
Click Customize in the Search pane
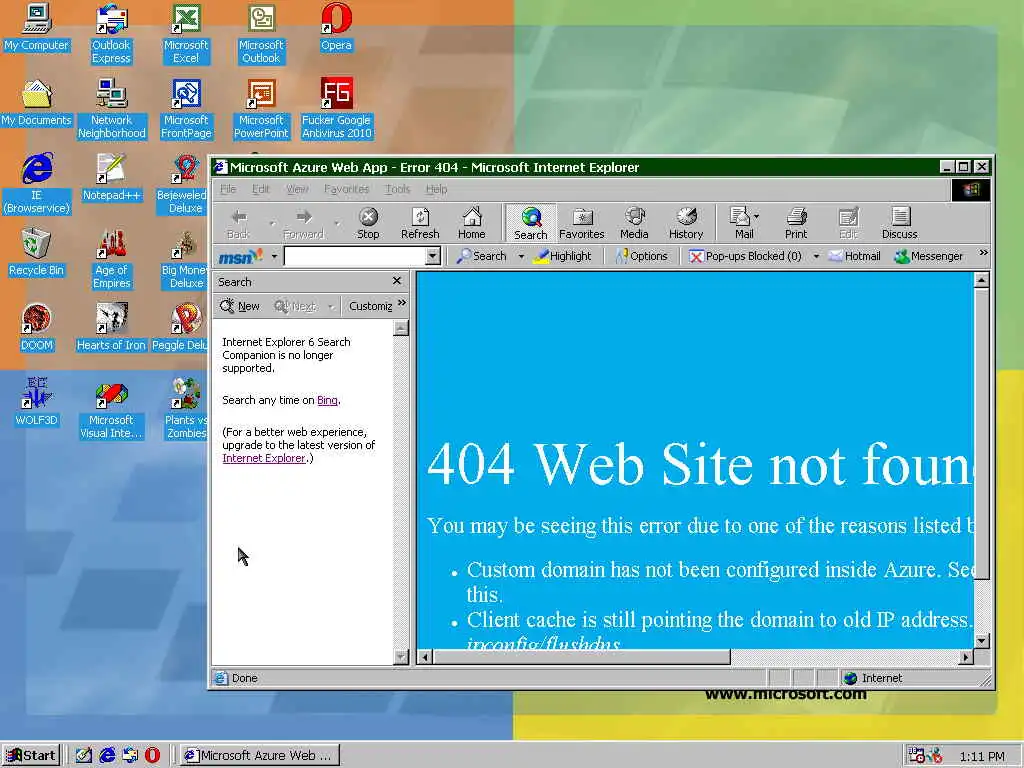(x=370, y=306)
